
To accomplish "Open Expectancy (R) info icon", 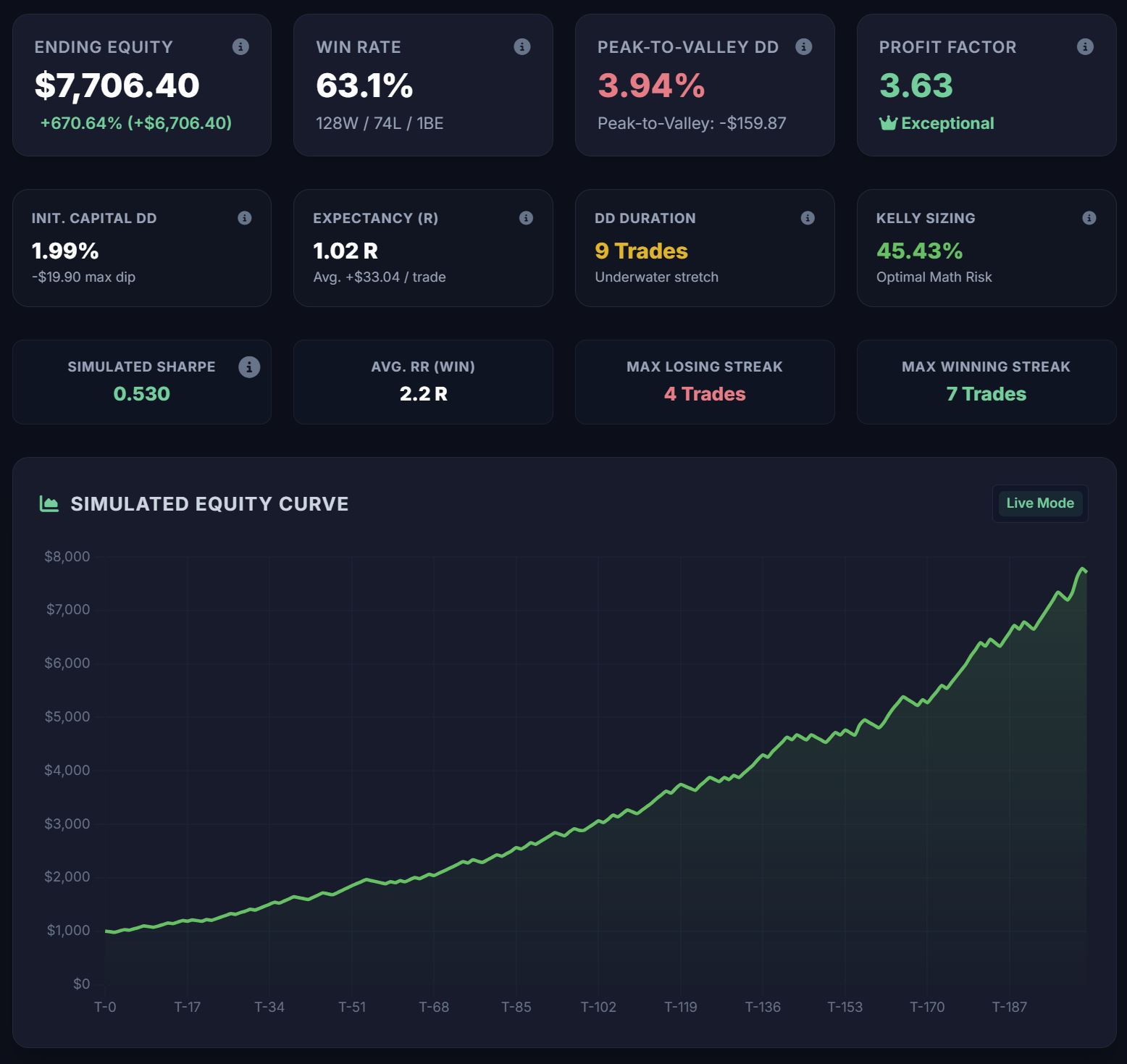I will coord(527,218).
